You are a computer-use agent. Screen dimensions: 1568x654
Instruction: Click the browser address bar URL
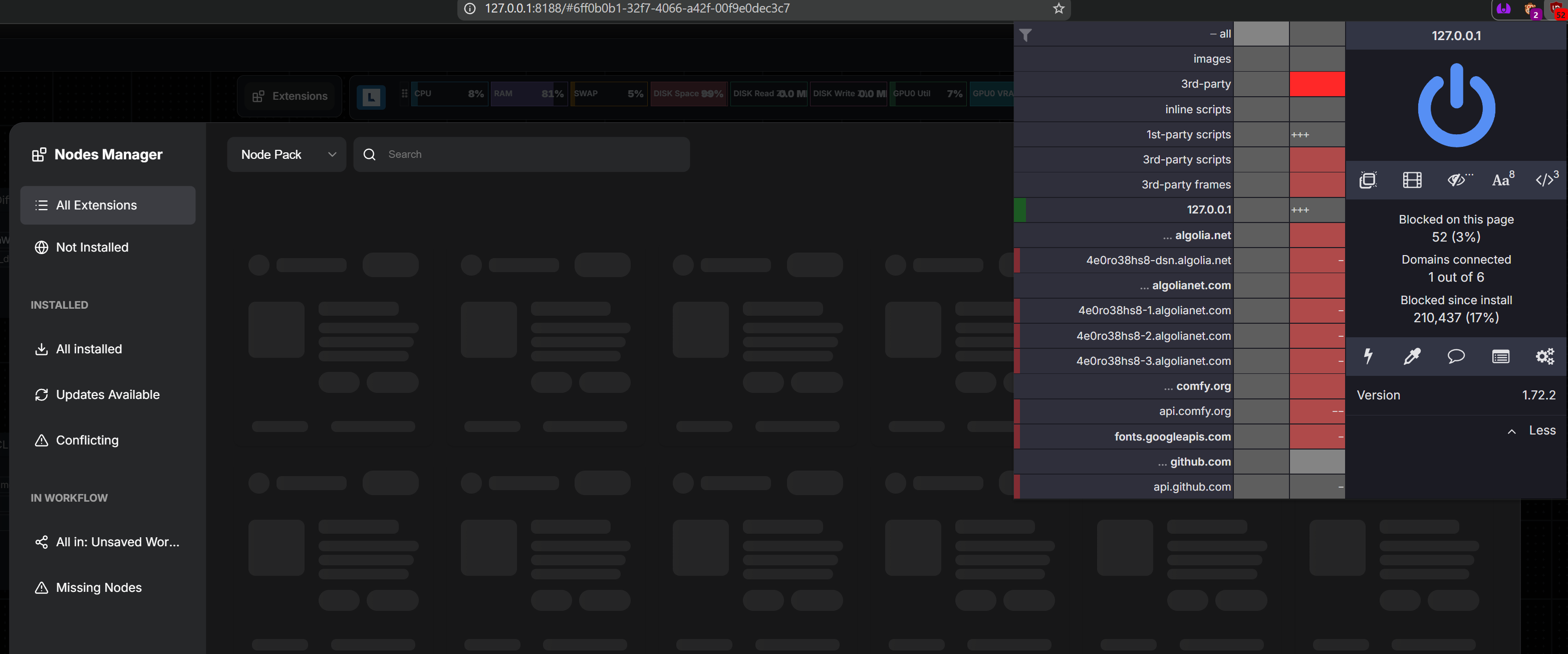637,8
